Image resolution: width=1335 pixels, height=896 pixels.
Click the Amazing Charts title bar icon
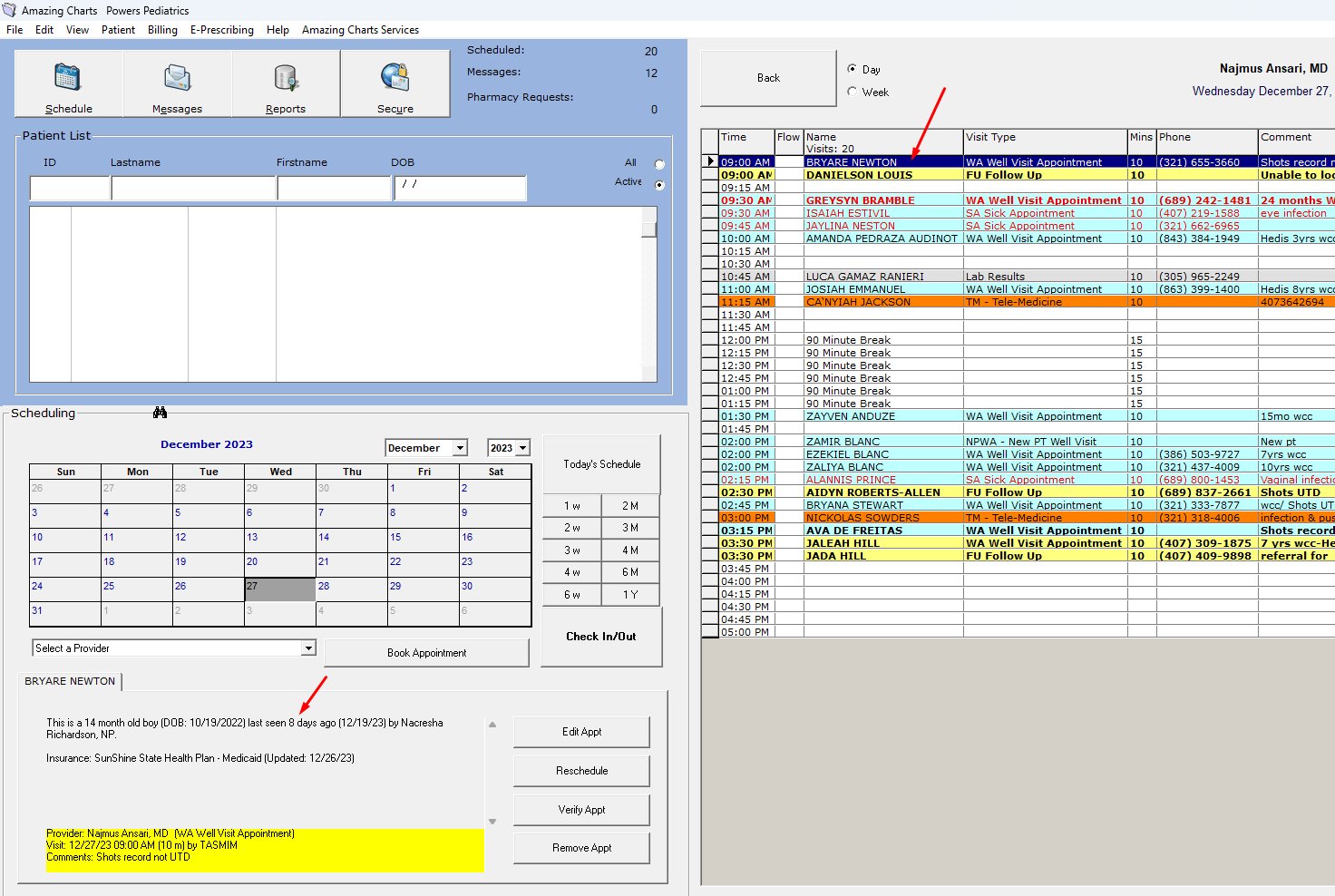pos(10,10)
